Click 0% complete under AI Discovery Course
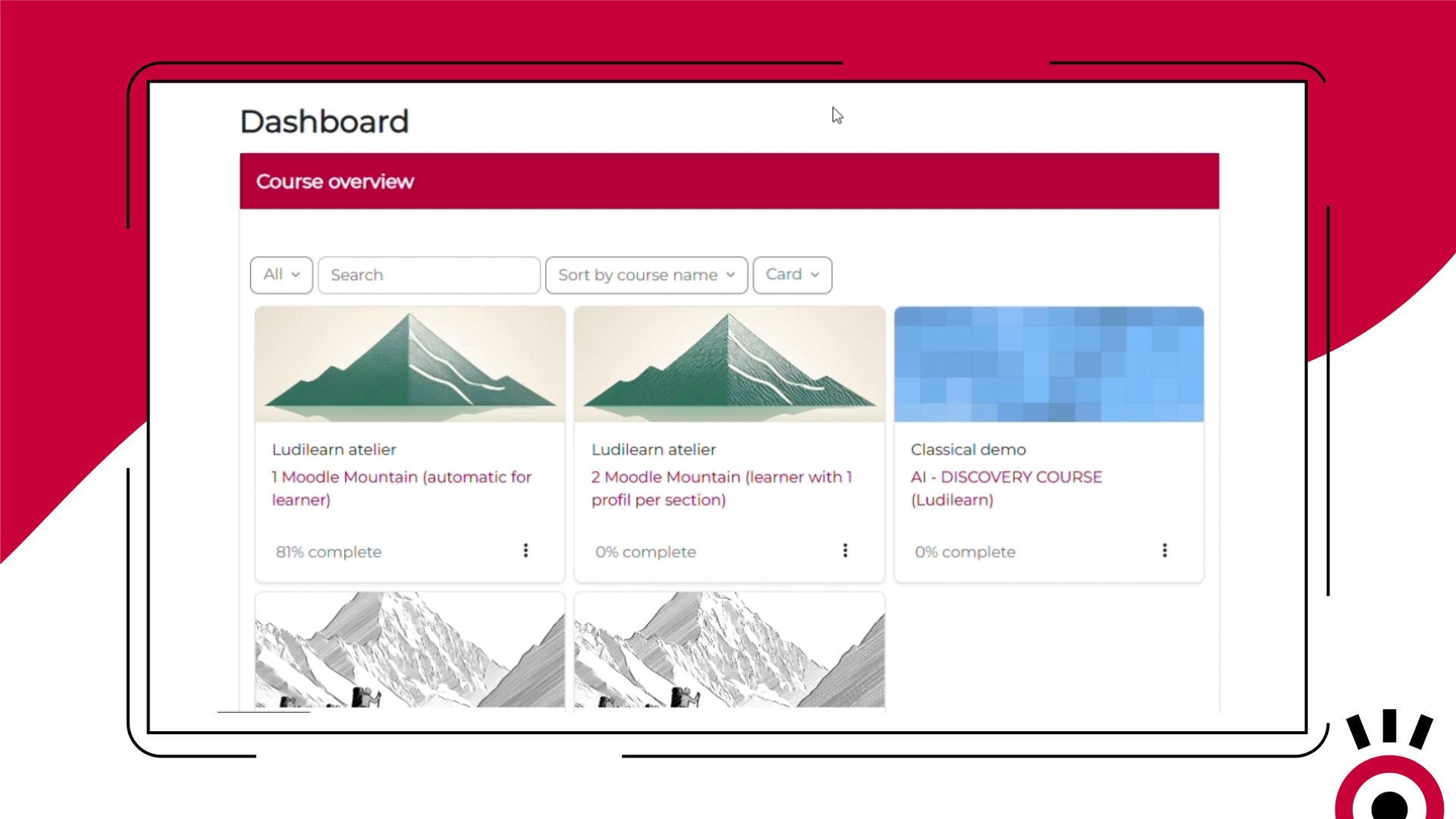1456x819 pixels. 965,552
